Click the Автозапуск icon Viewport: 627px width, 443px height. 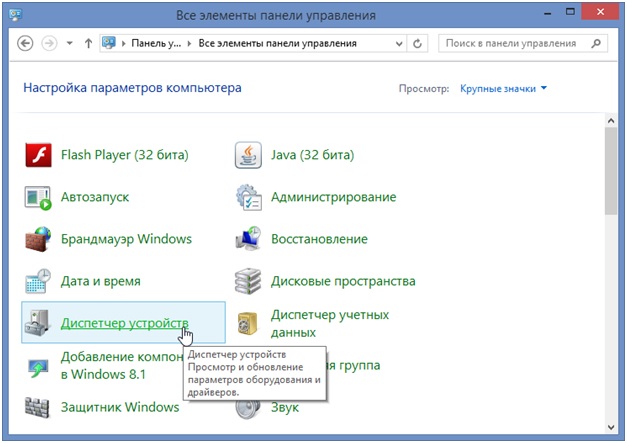[38, 198]
